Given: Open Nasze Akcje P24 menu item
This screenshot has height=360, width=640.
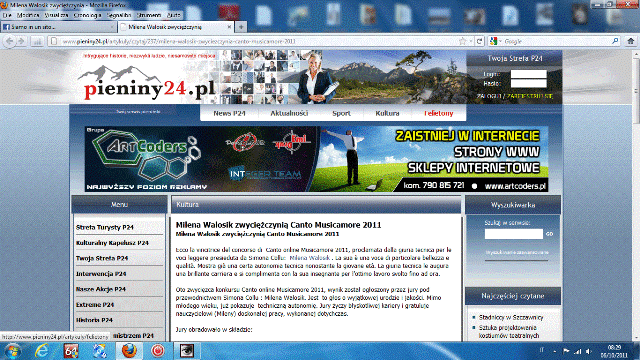Looking at the screenshot, I should tap(101, 289).
